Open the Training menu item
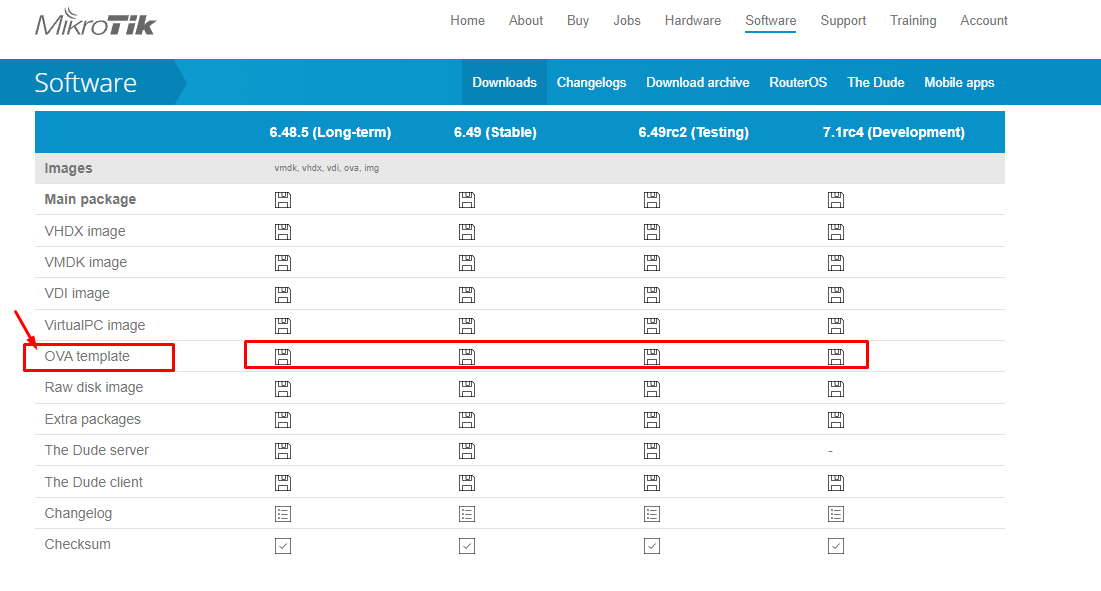 (x=914, y=20)
